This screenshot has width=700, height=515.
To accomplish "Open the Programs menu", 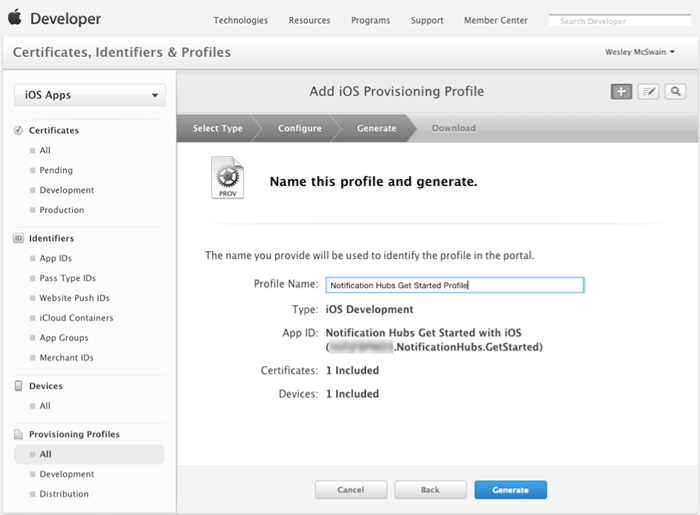I will coord(371,21).
